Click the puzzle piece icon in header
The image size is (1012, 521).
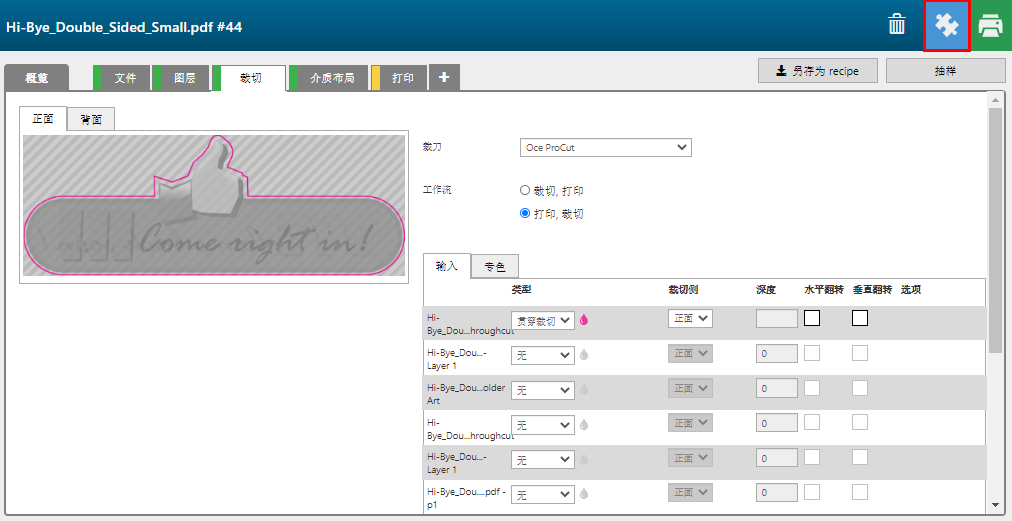(946, 26)
